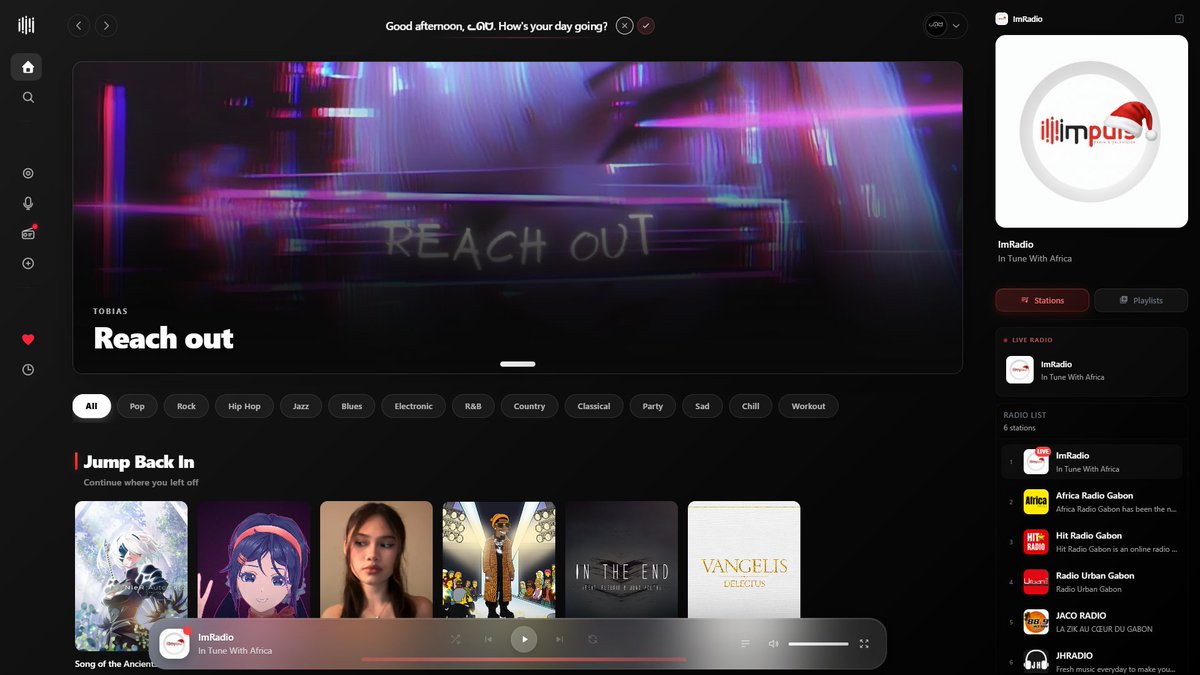Click the ImRadio thumbnail in player bar

click(174, 643)
